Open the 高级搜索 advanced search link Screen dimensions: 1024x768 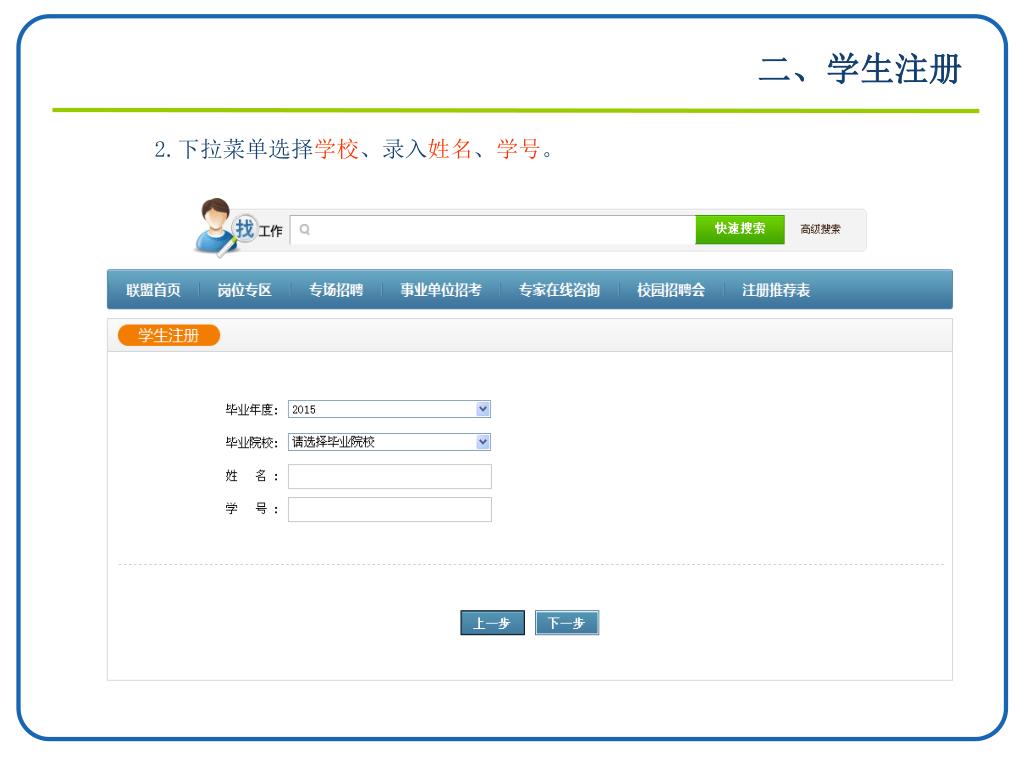pos(820,229)
